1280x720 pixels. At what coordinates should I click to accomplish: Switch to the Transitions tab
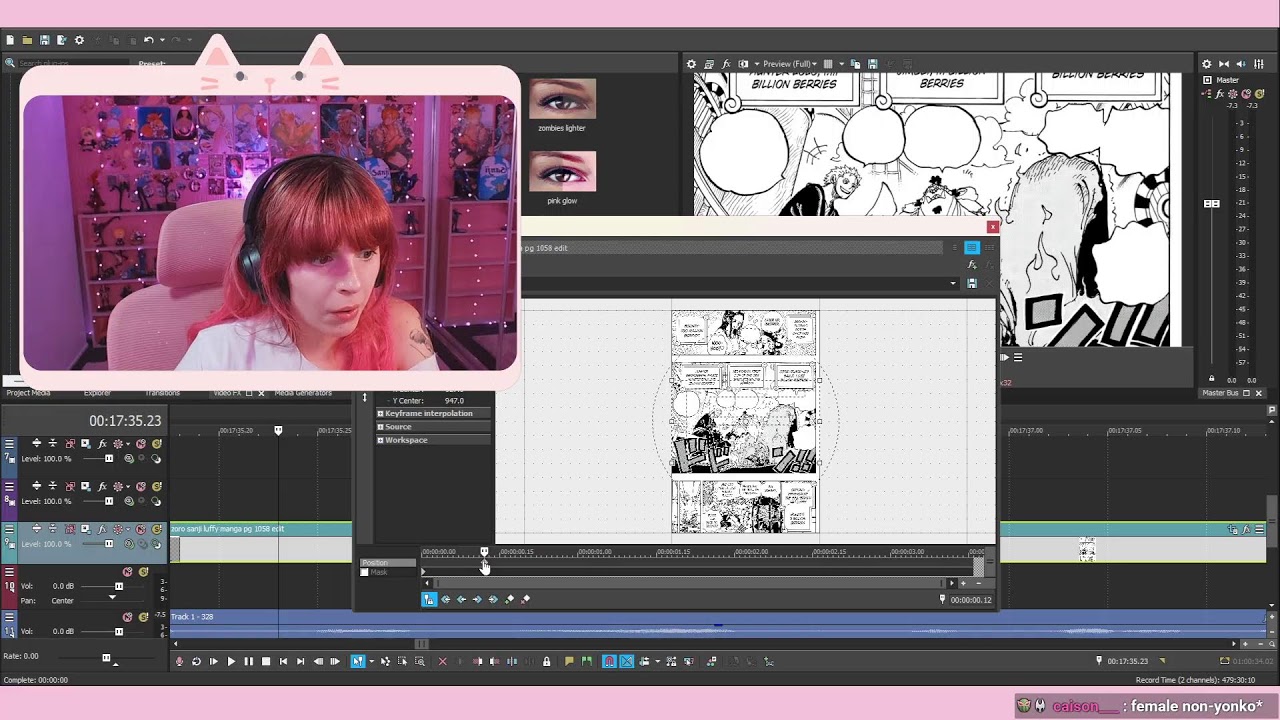click(162, 393)
